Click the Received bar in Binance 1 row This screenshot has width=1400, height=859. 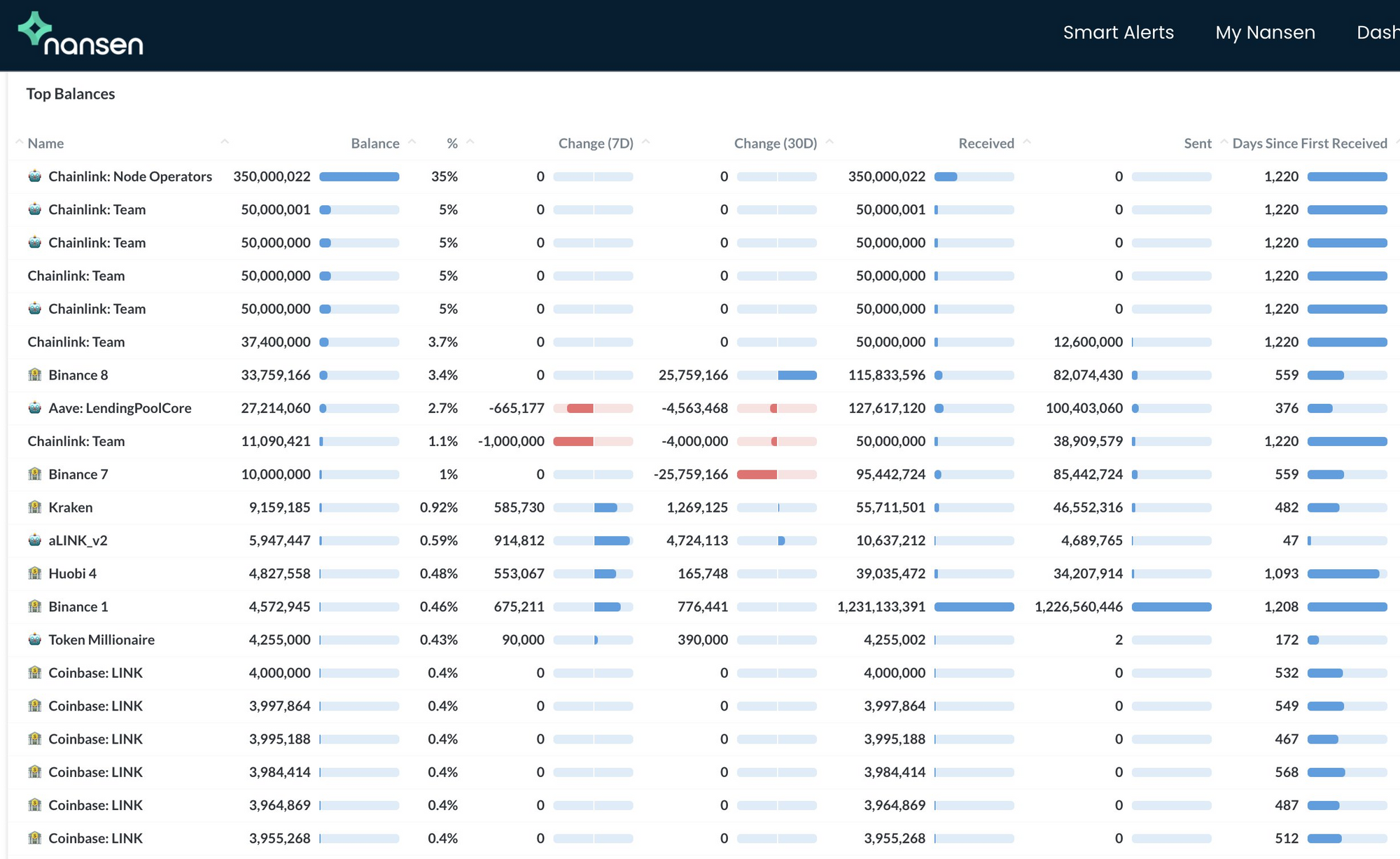pos(974,607)
